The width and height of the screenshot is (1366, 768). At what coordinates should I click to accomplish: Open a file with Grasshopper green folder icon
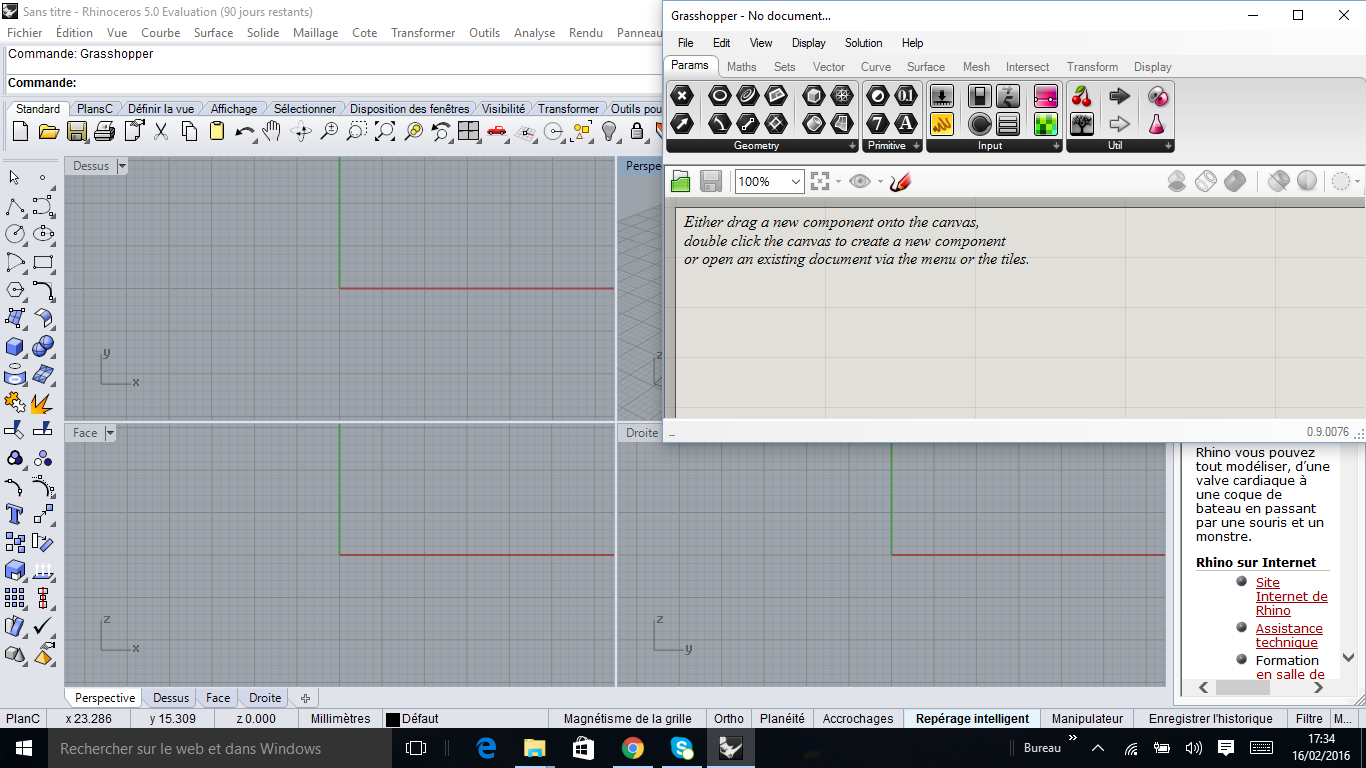[x=681, y=181]
